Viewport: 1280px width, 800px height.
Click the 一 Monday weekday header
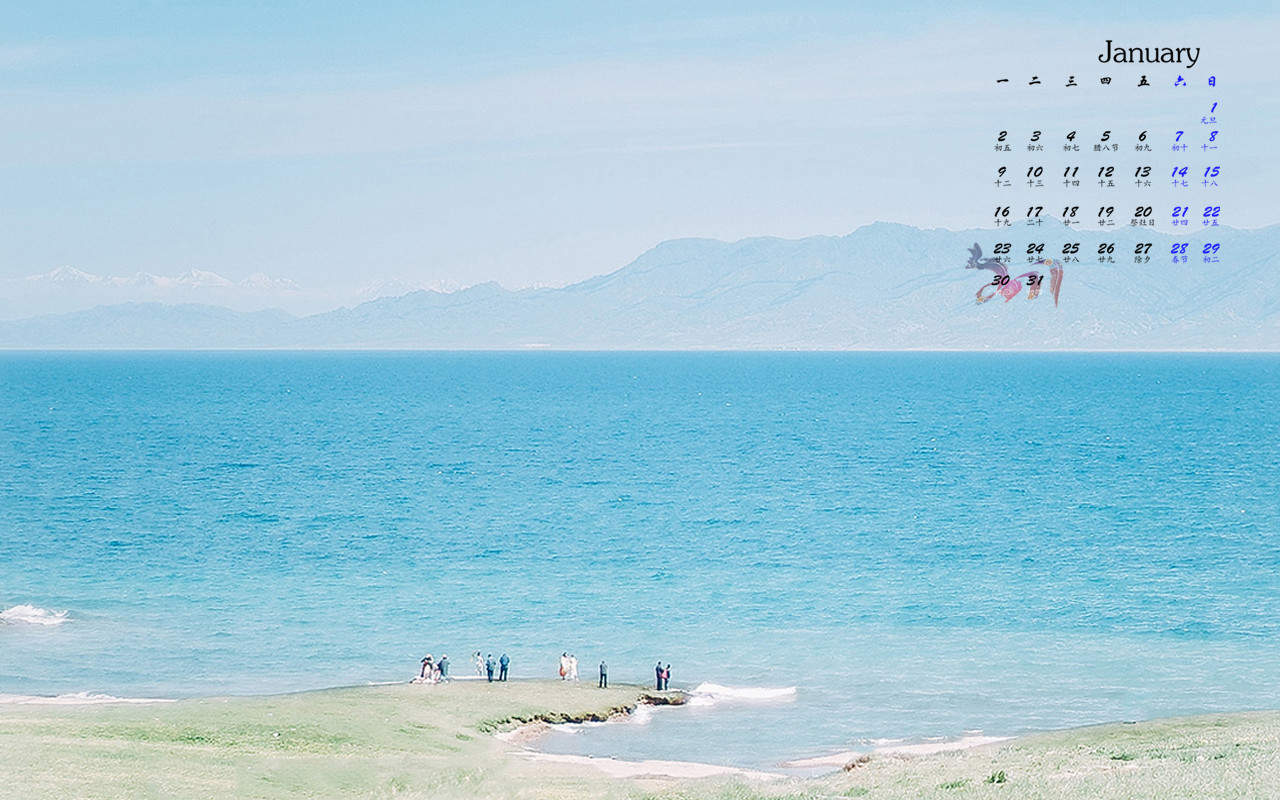(1002, 82)
